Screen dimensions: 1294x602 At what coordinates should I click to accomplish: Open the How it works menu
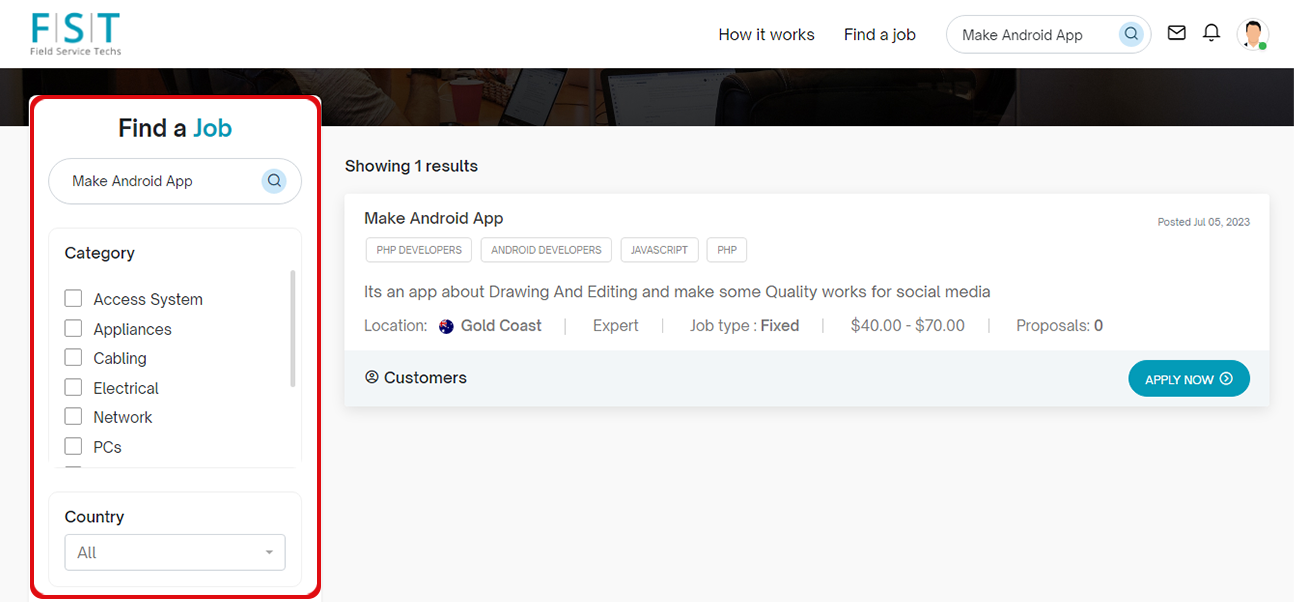(x=766, y=35)
